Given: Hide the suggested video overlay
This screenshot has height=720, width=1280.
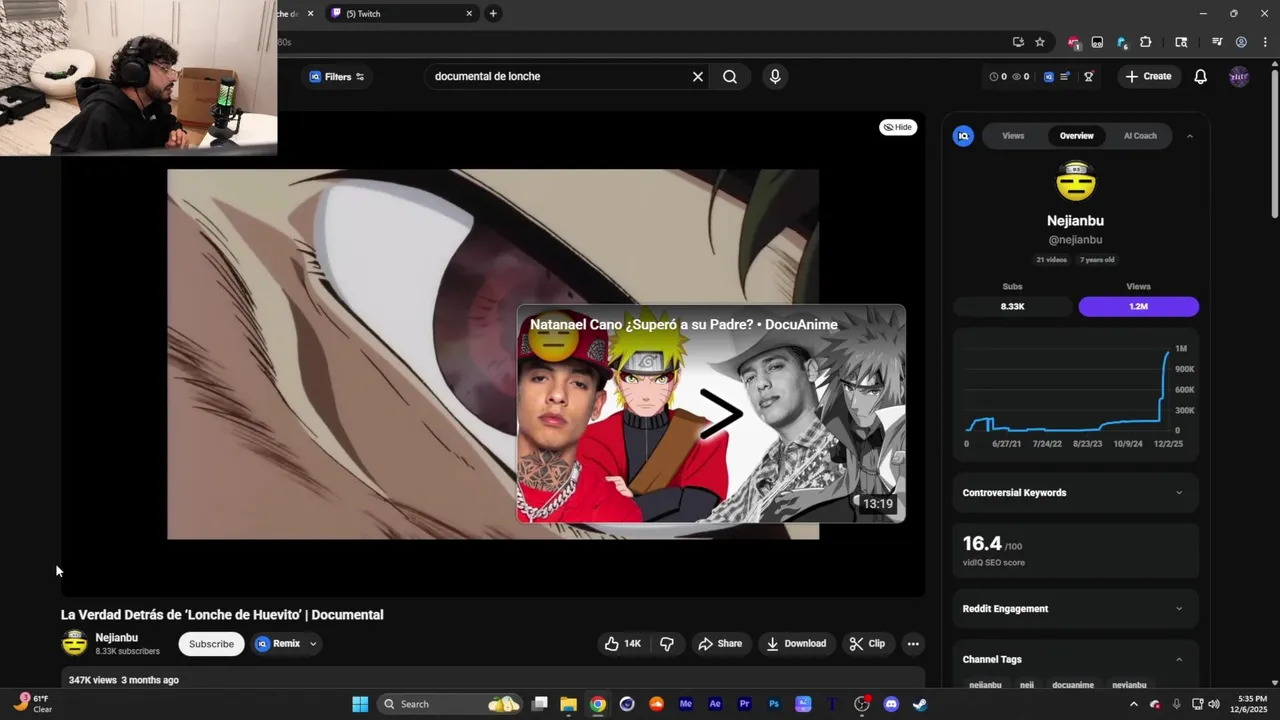Looking at the screenshot, I should click(898, 127).
